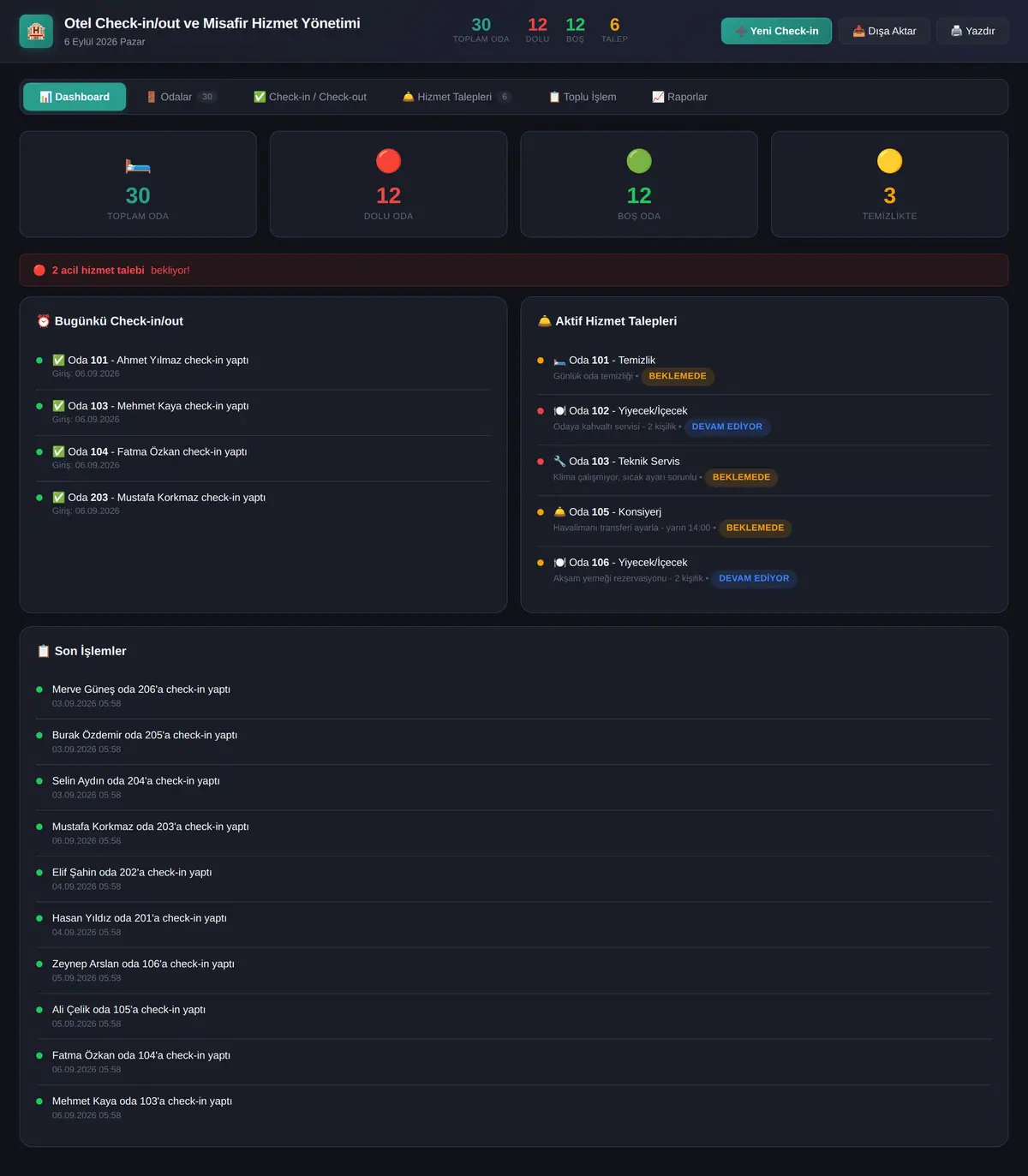The width and height of the screenshot is (1028, 1176).
Task: Click the Yazdır button
Action: (972, 31)
